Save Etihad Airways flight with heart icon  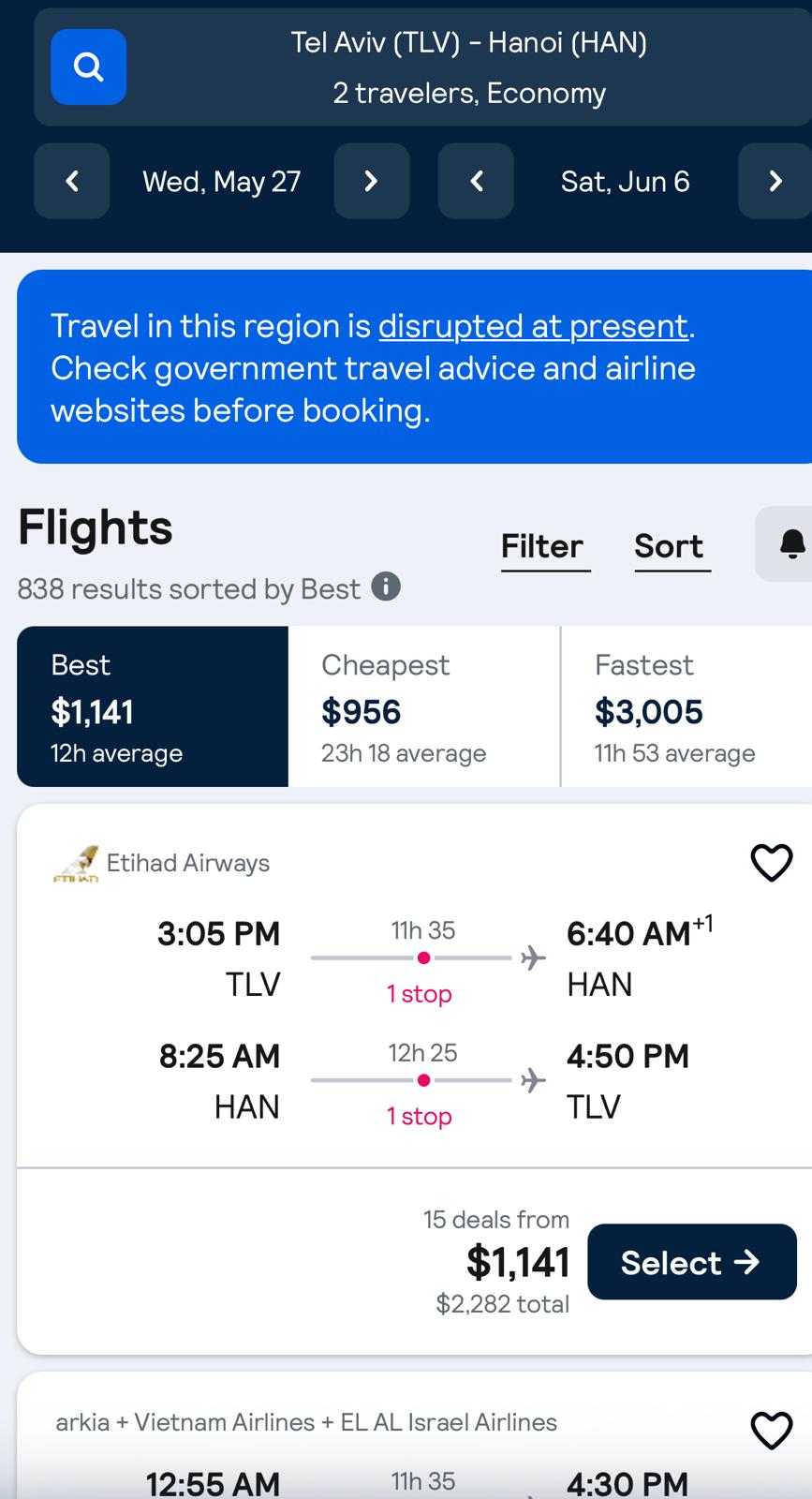pyautogui.click(x=772, y=863)
